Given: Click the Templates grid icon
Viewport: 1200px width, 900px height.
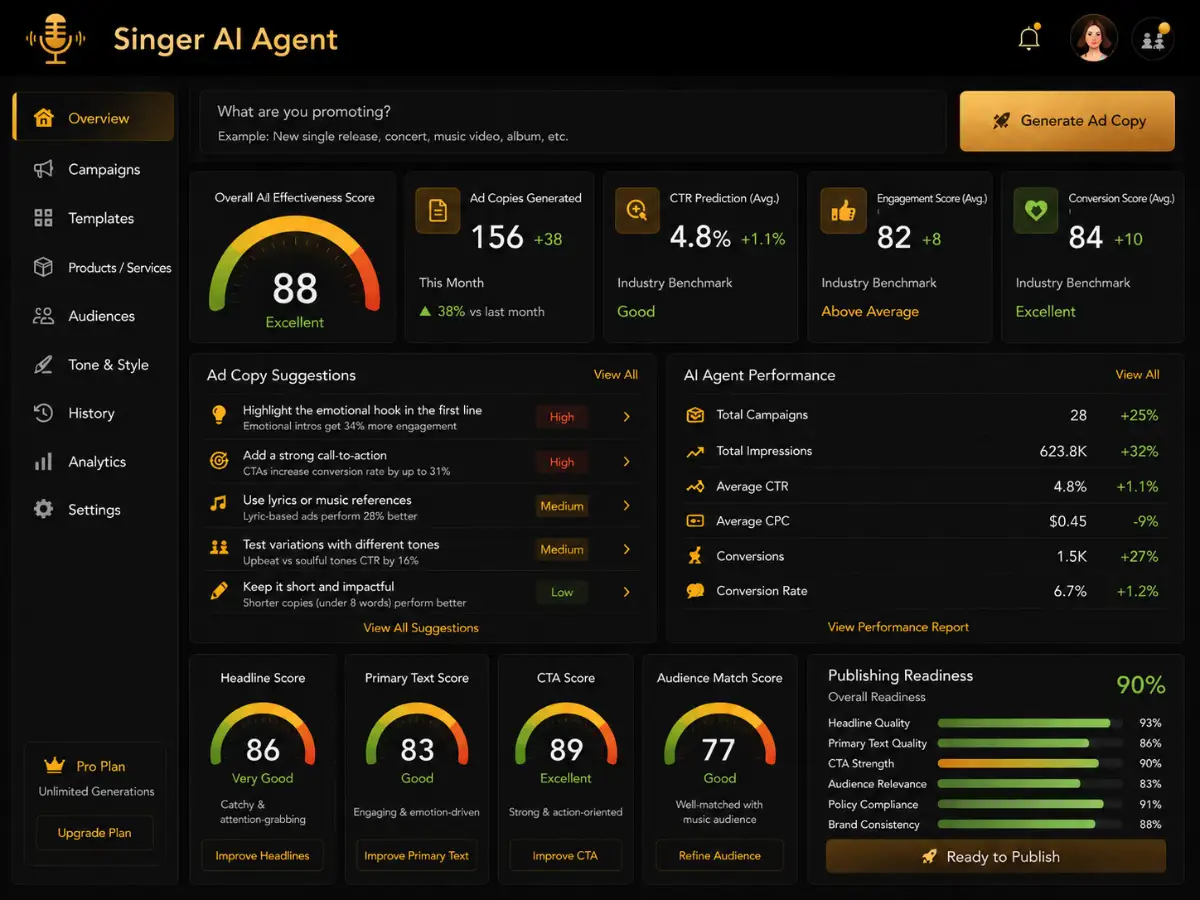Looking at the screenshot, I should click(x=43, y=218).
